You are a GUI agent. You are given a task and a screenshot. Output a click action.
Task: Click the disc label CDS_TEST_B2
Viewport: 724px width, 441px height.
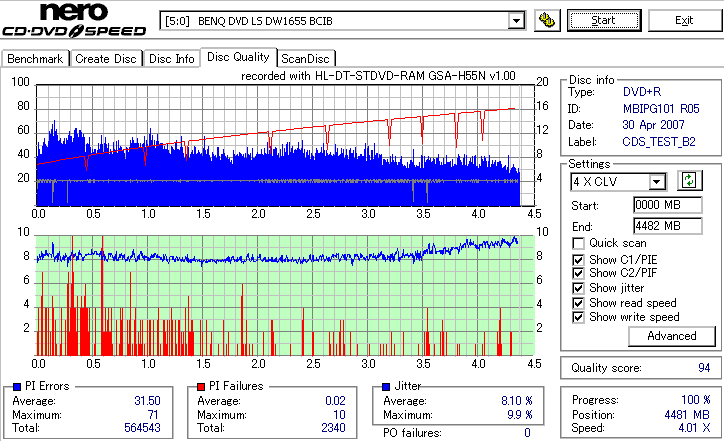pos(659,142)
